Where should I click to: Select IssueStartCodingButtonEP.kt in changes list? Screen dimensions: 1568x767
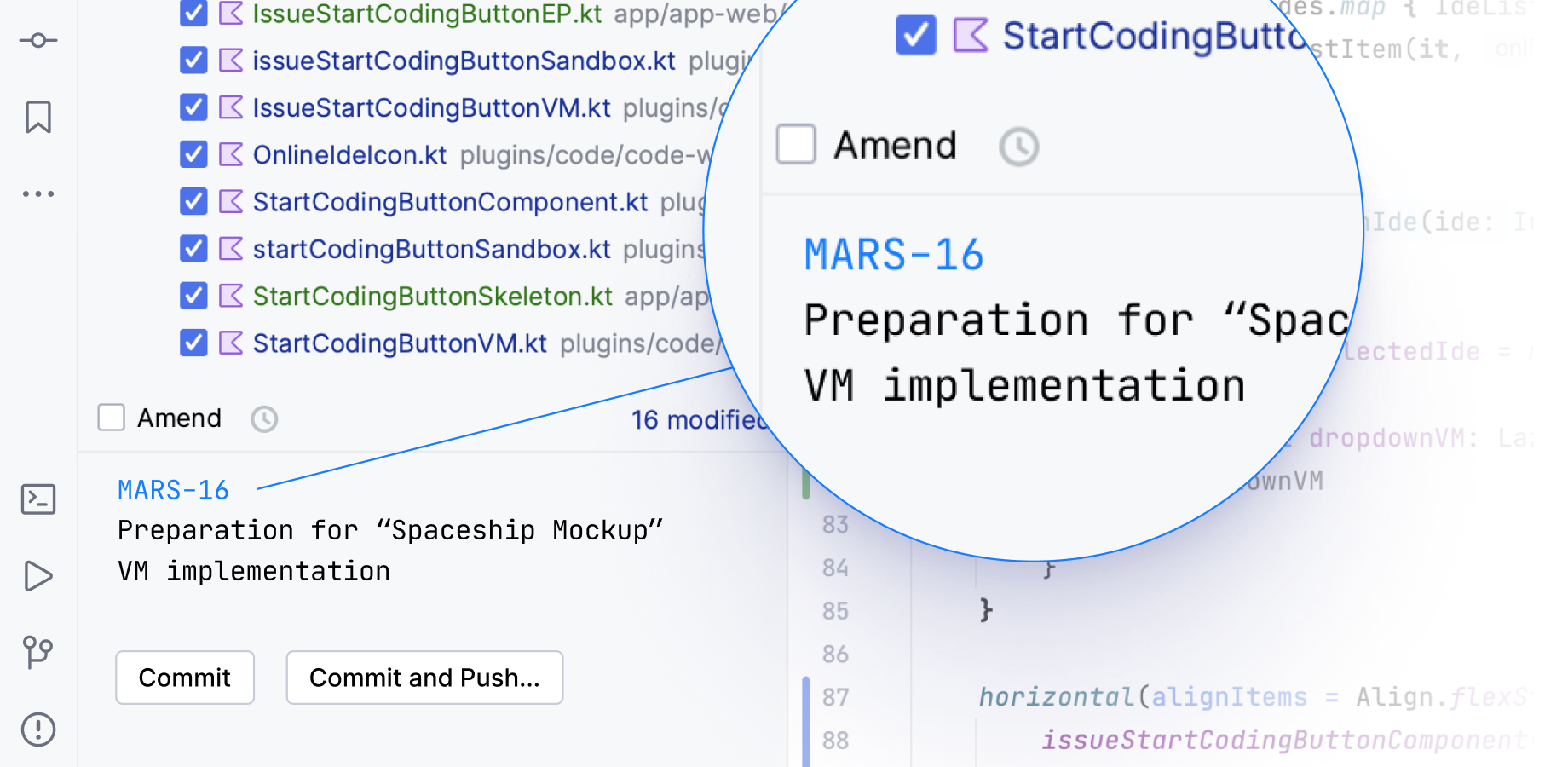(427, 14)
